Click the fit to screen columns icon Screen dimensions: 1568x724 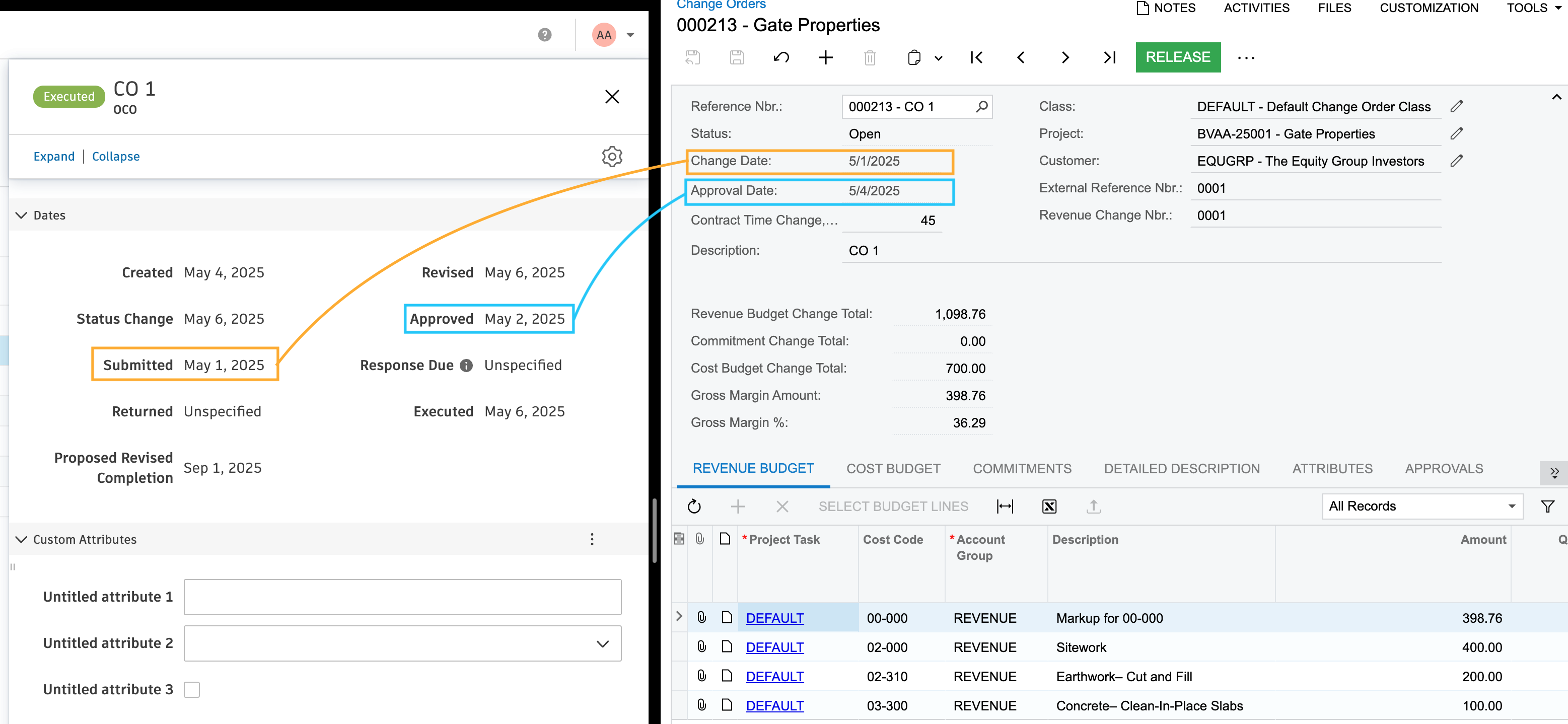point(1005,506)
